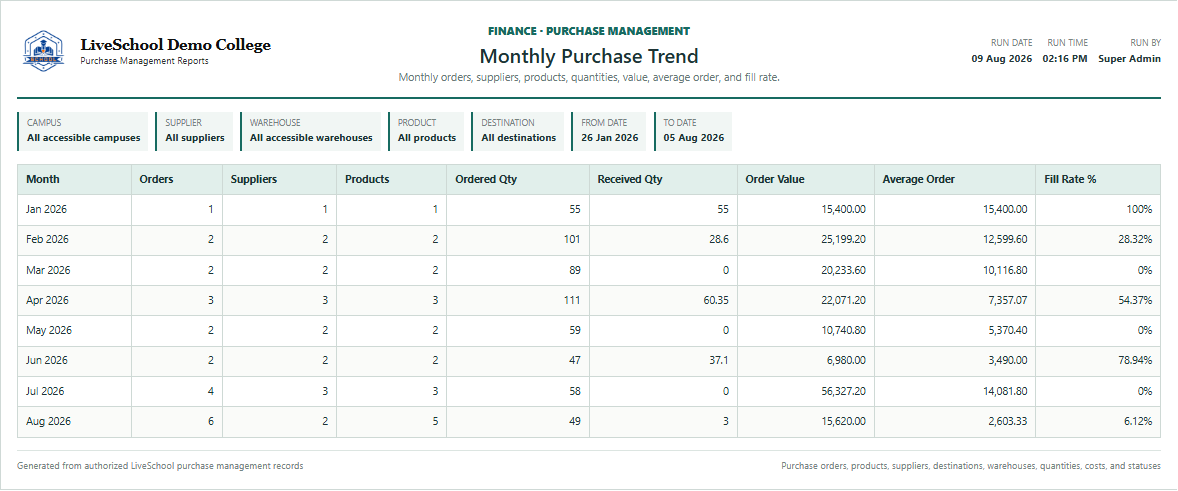This screenshot has width=1178, height=491.
Task: Click the Finance - Purchase Management header
Action: [589, 32]
